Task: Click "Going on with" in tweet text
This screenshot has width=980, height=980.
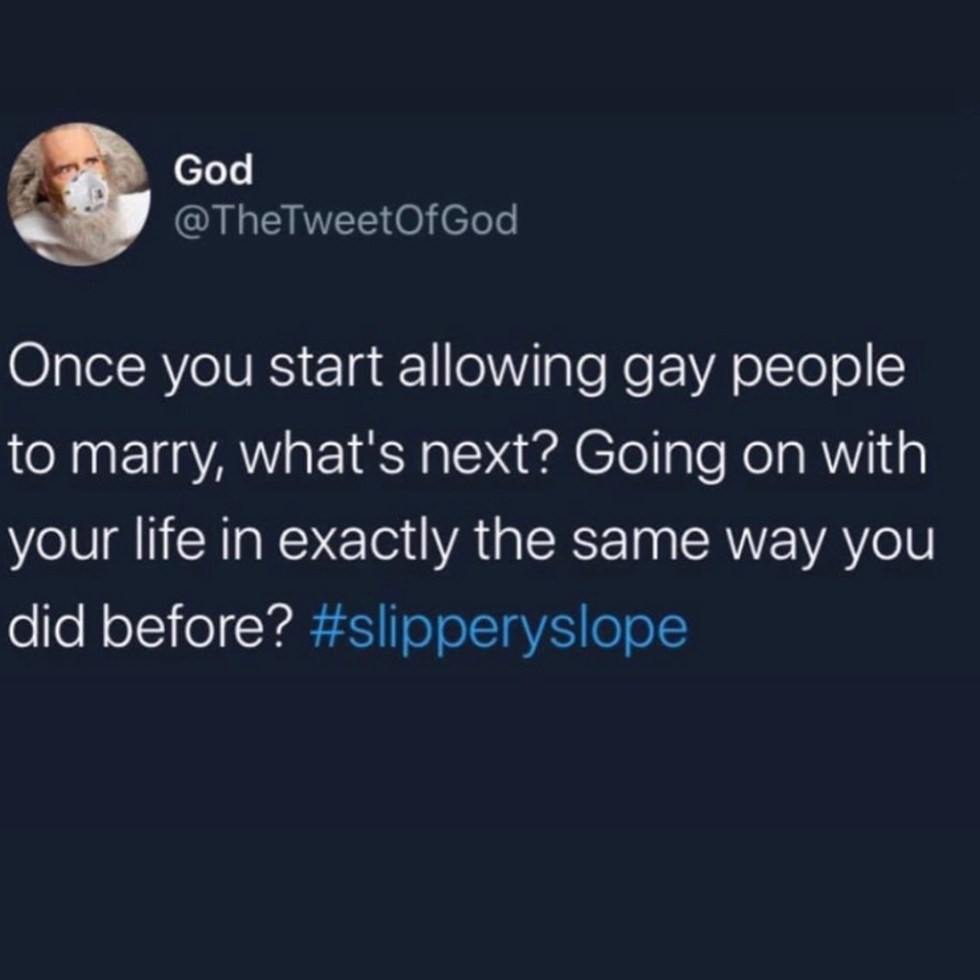Action: pyautogui.click(x=750, y=459)
